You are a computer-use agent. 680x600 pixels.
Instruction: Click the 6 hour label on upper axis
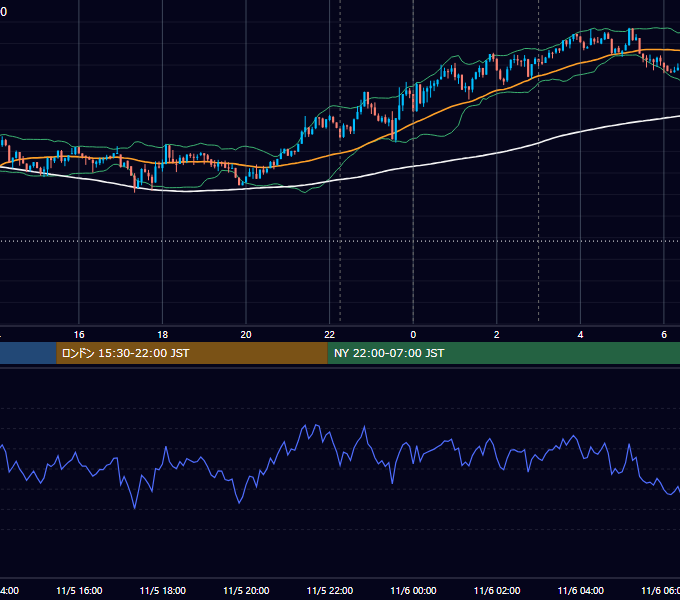[664, 334]
